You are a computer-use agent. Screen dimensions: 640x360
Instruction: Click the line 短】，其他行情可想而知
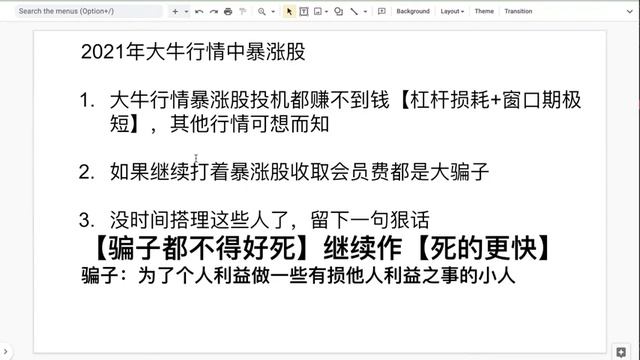pos(219,124)
